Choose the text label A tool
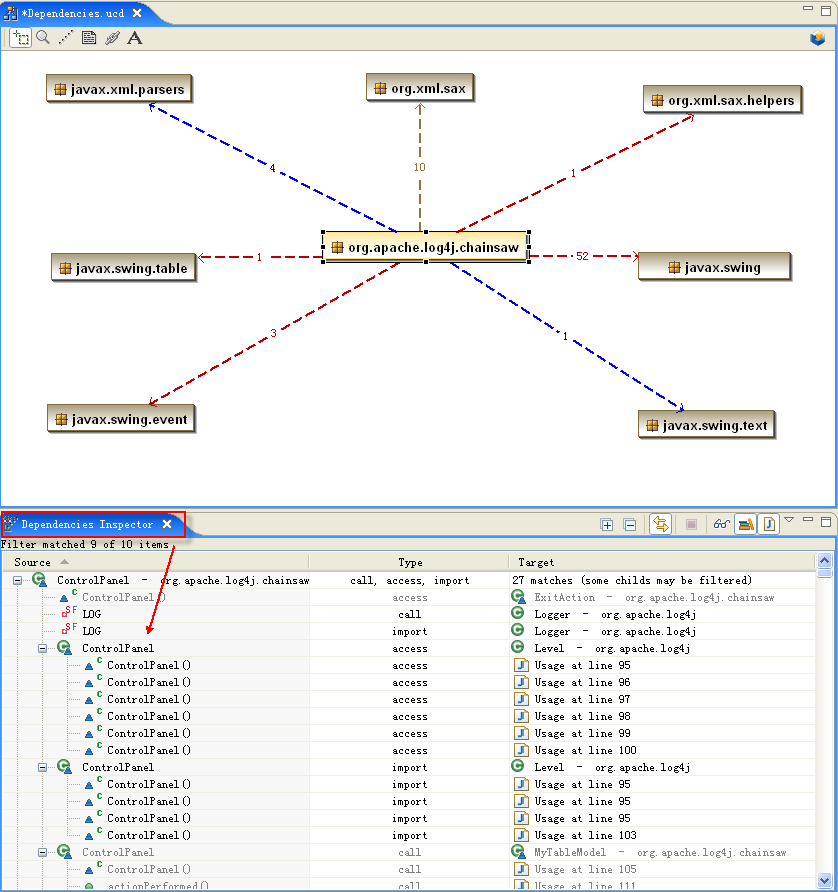Viewport: 838px width, 892px height. (135, 38)
